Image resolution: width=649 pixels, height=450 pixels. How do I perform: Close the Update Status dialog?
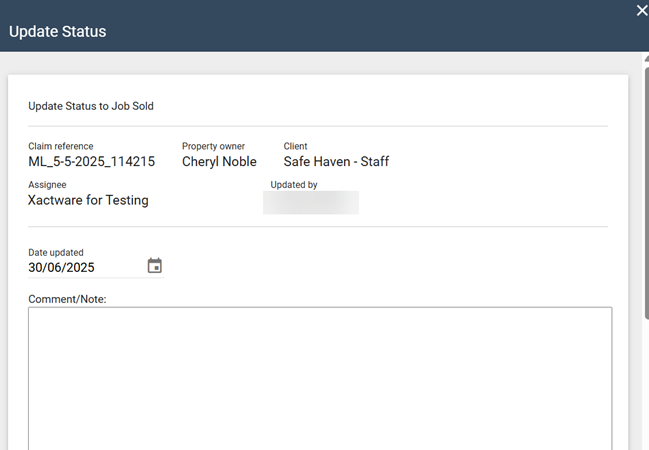(641, 10)
